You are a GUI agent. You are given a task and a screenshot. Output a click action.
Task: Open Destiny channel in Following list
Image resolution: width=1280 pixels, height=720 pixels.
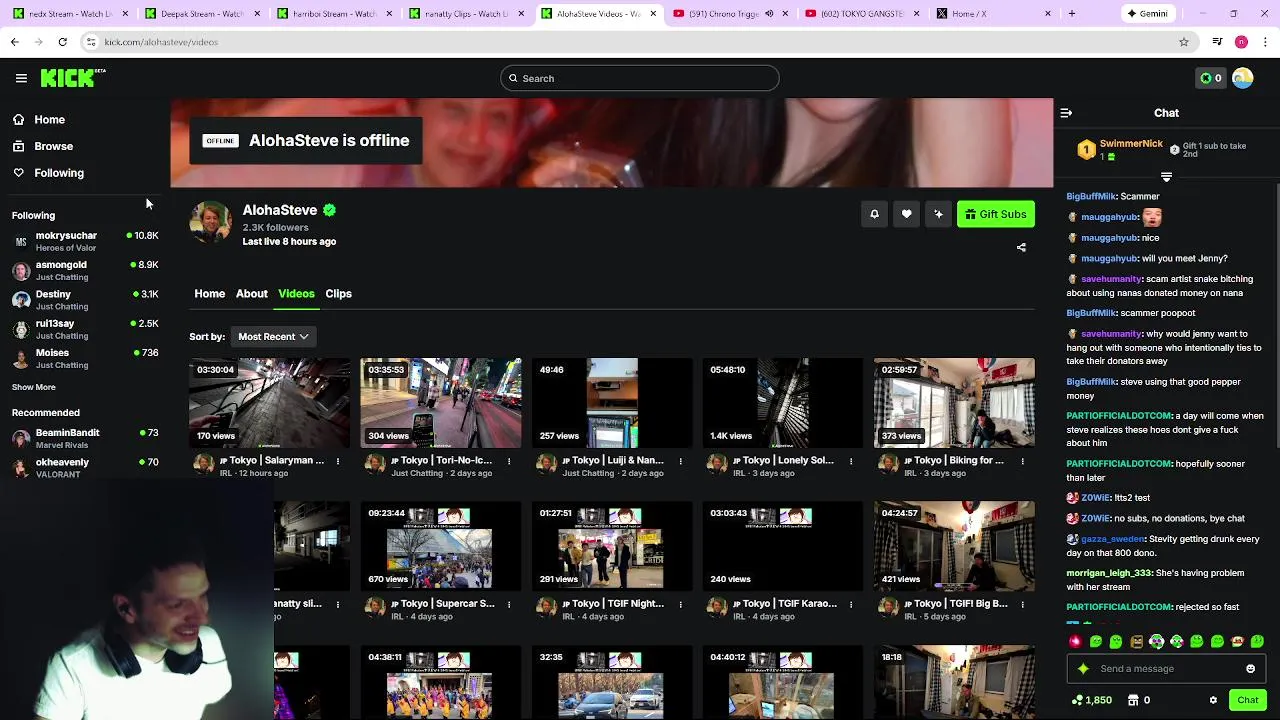(85, 300)
